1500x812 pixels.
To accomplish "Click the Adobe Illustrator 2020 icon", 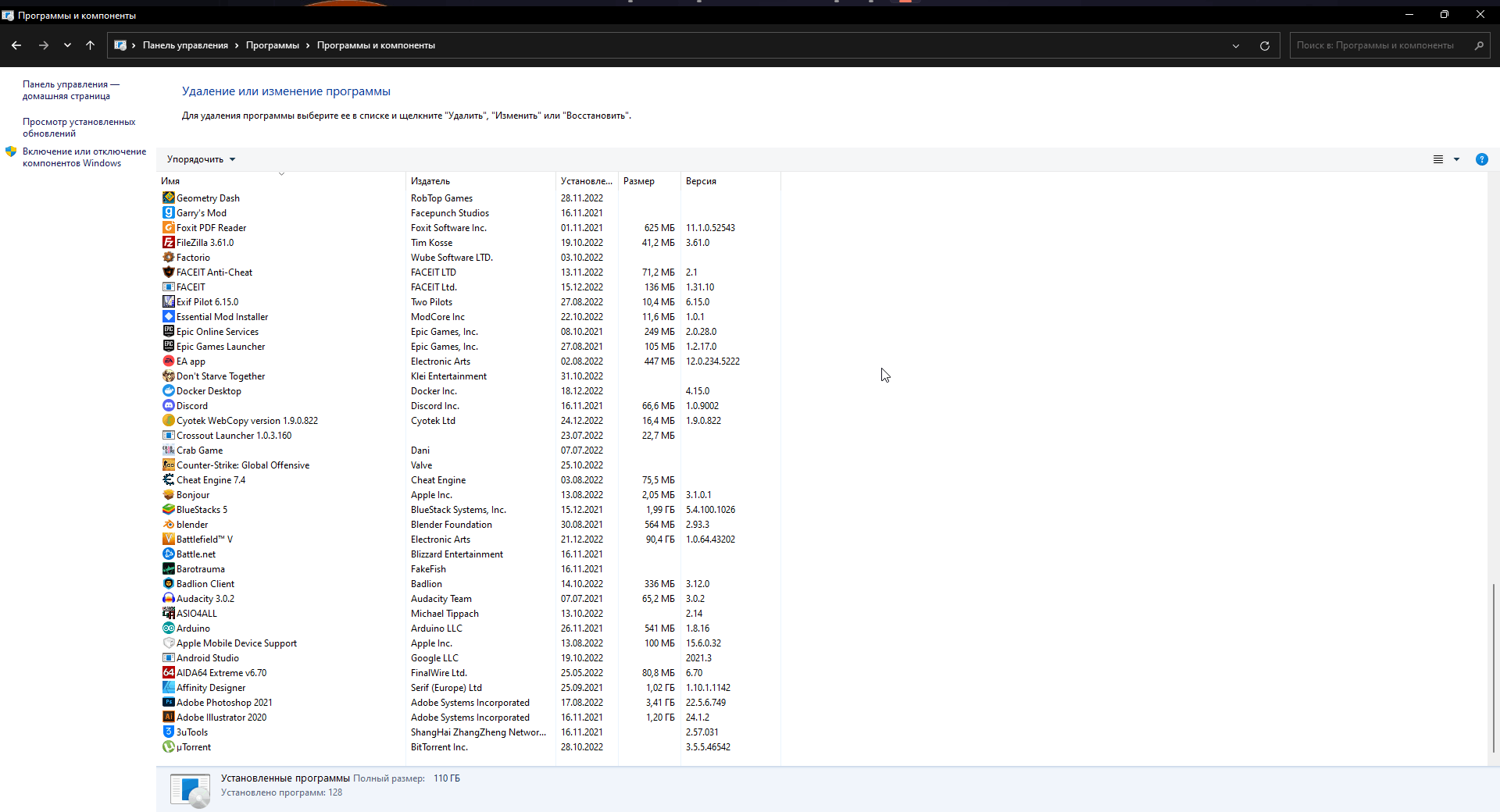I will [x=168, y=717].
